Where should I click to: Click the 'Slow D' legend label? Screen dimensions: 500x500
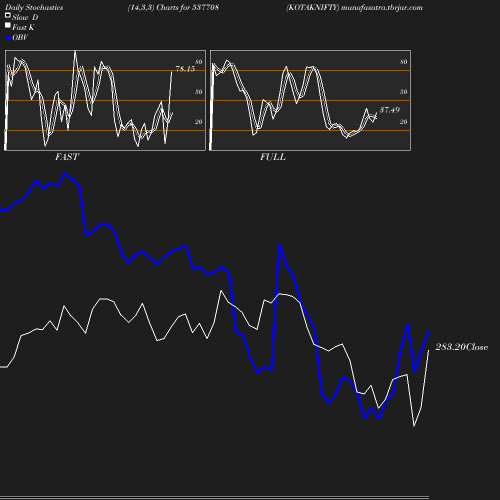point(25,18)
